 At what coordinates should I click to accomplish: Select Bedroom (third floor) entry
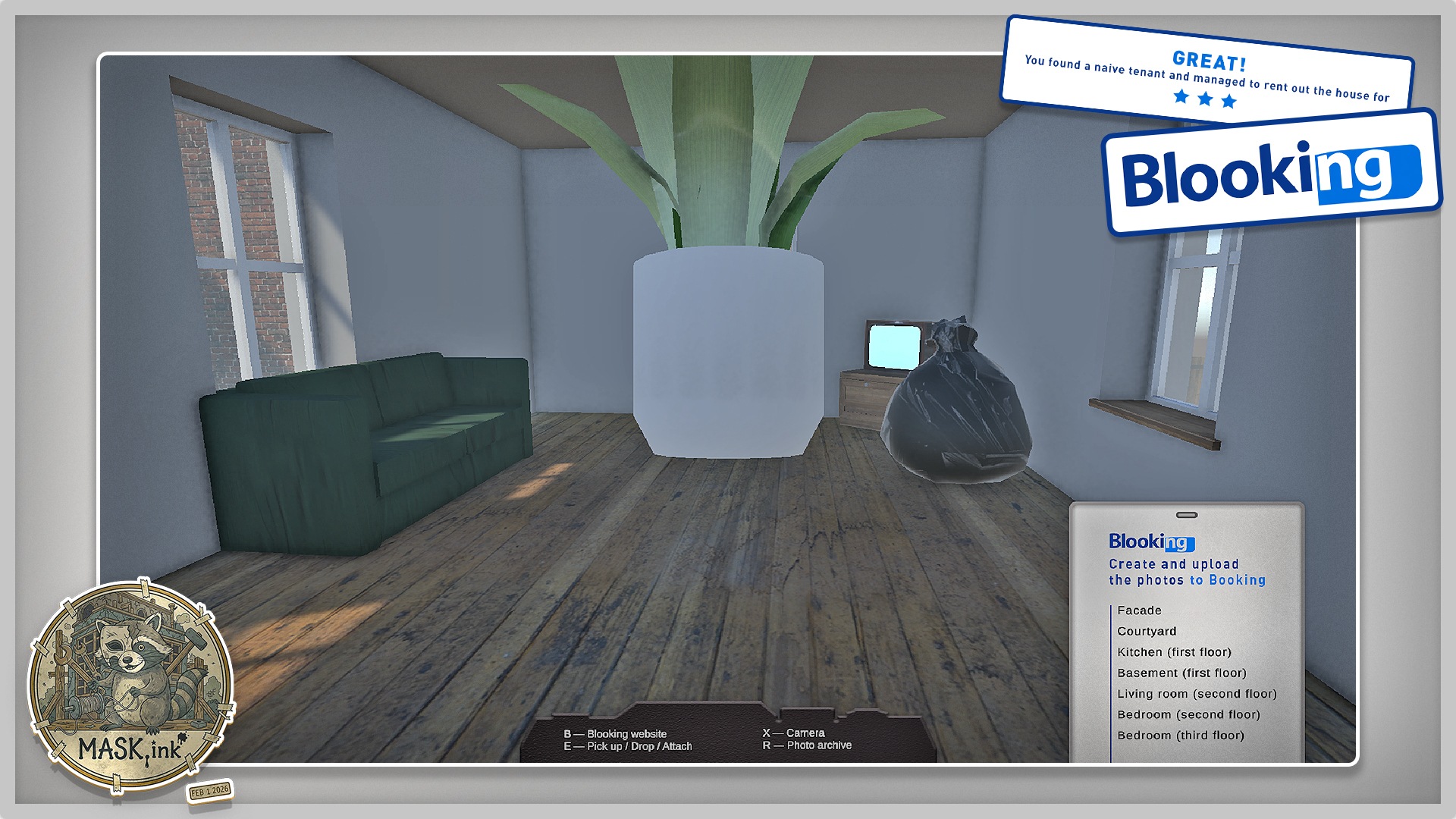point(1180,736)
